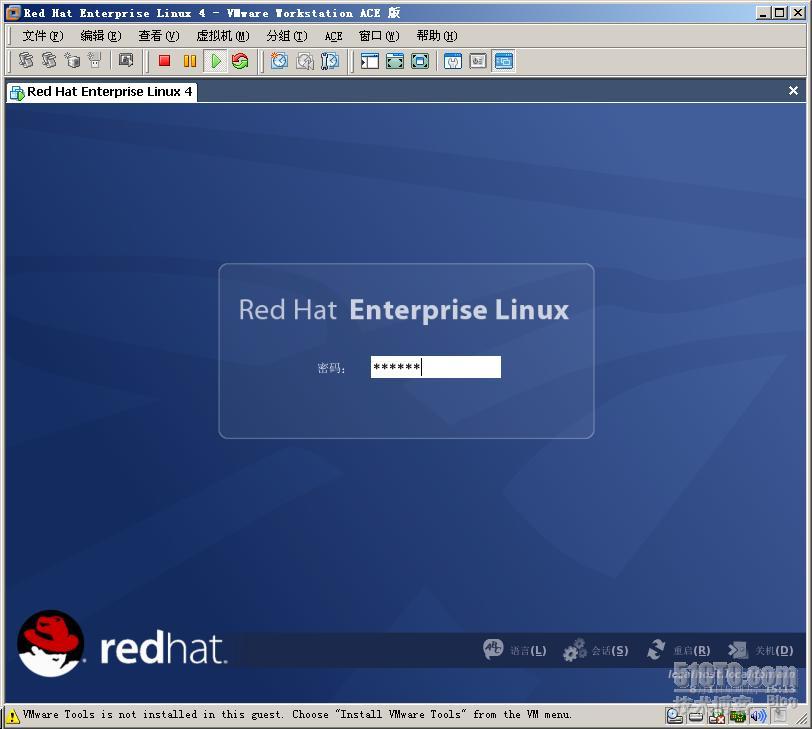Click the 会话(S) session button
Image resolution: width=812 pixels, height=729 pixels.
596,650
